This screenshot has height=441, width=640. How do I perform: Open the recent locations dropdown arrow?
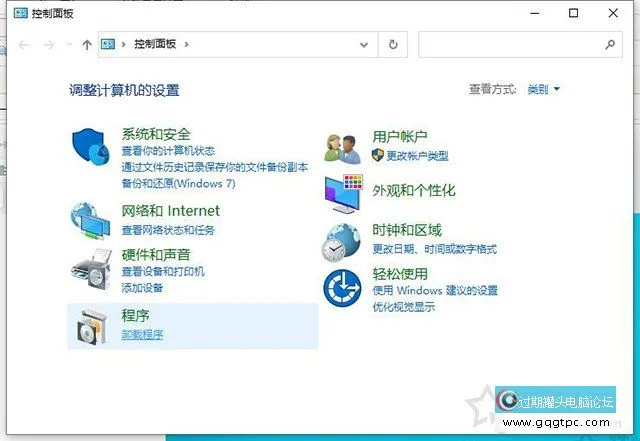[x=69, y=45]
